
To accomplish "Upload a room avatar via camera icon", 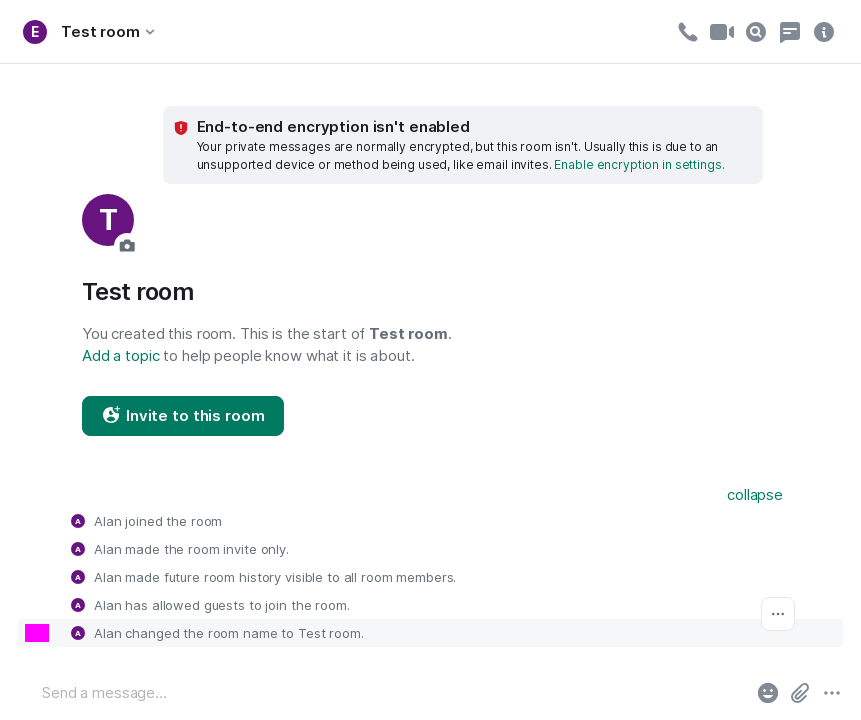I will pyautogui.click(x=127, y=246).
